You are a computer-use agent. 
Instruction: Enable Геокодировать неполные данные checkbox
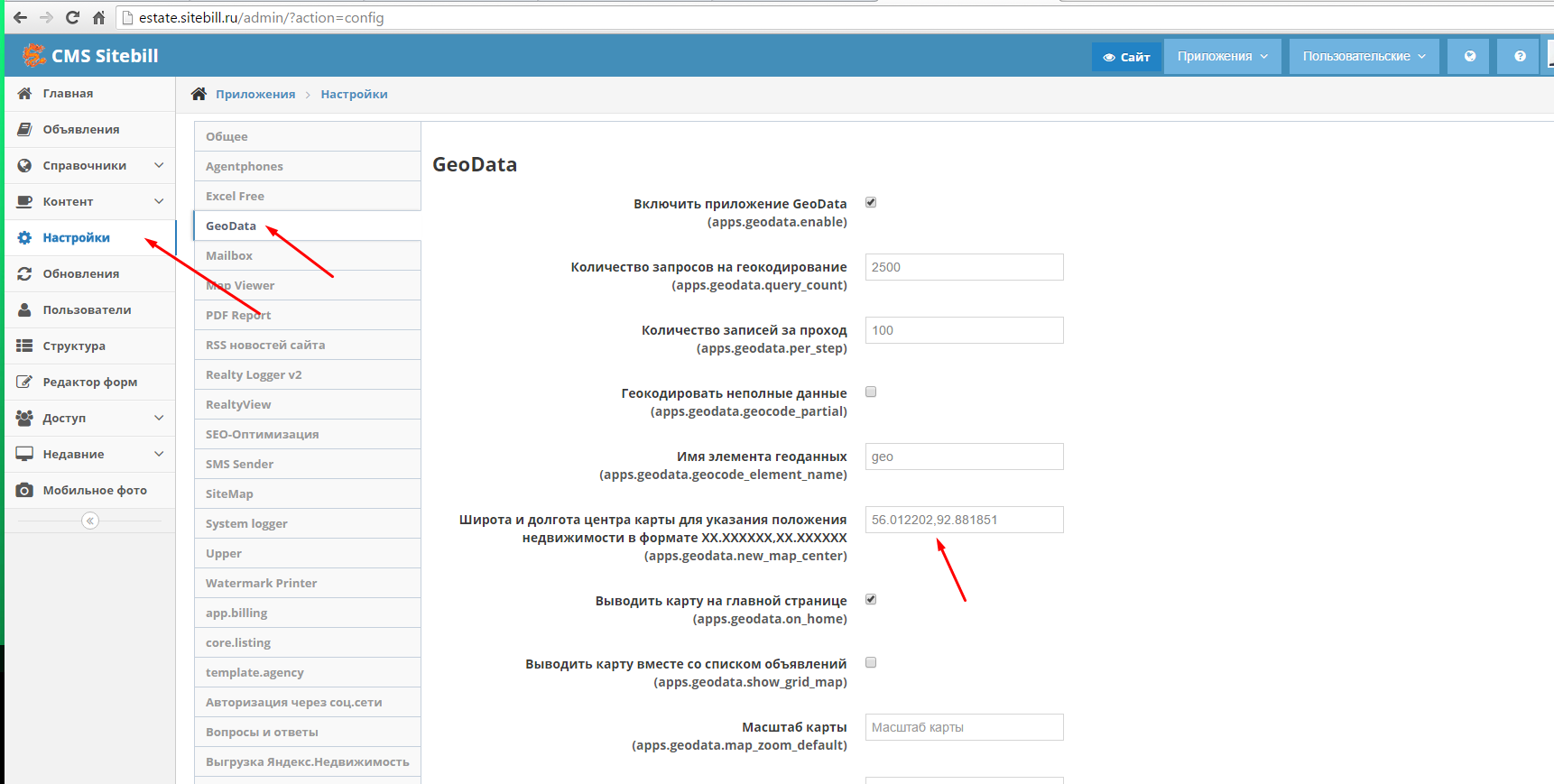pos(871,392)
